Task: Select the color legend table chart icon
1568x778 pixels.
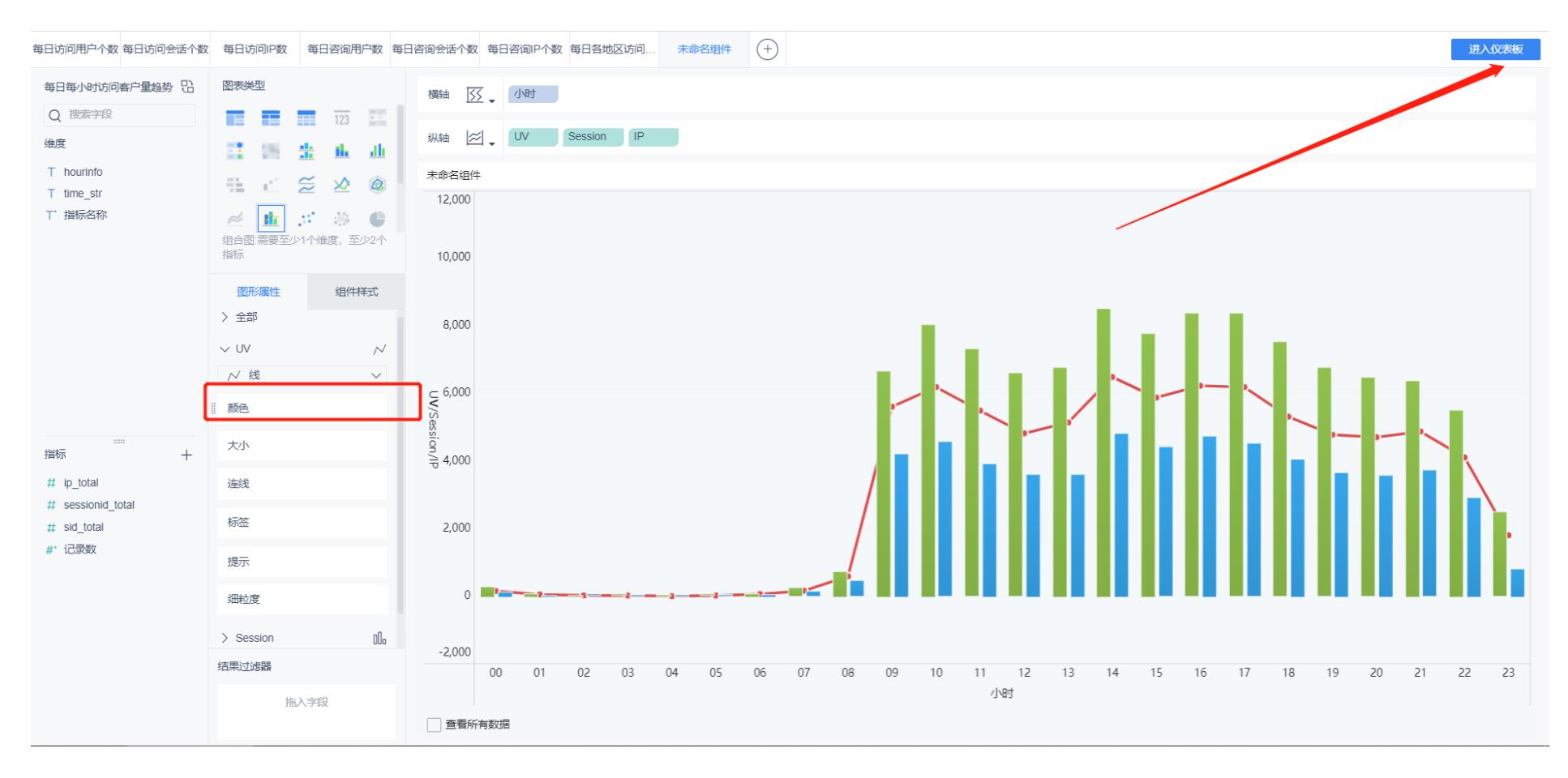Action: pos(235,151)
